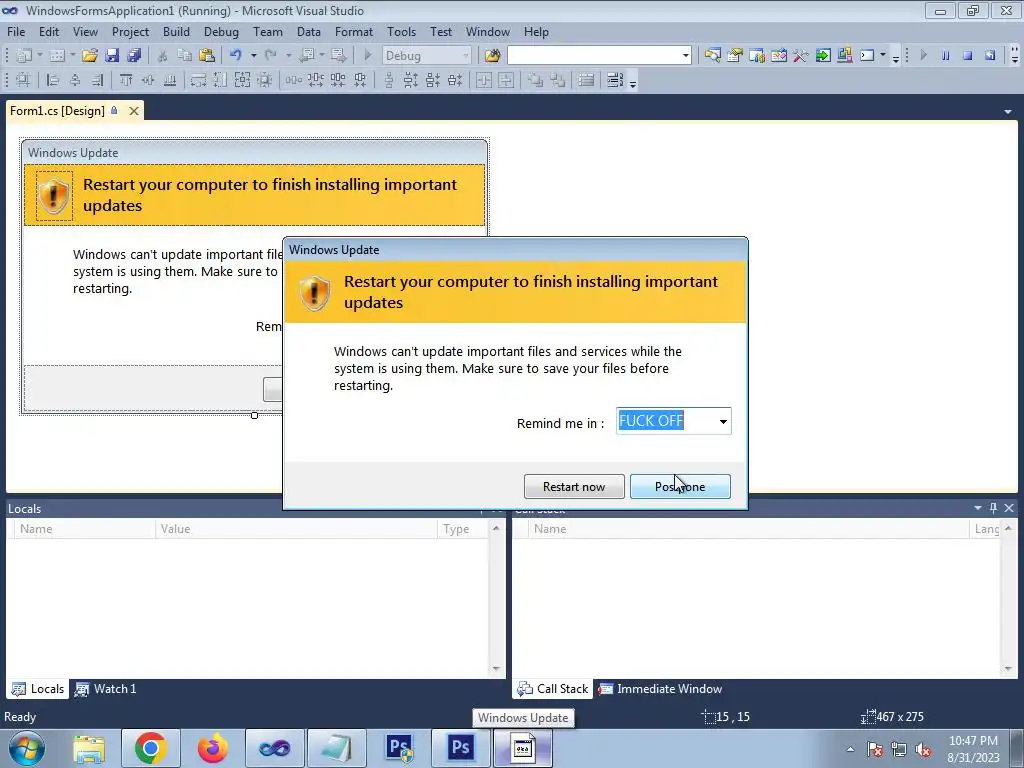Open the Debug menu

(221, 32)
